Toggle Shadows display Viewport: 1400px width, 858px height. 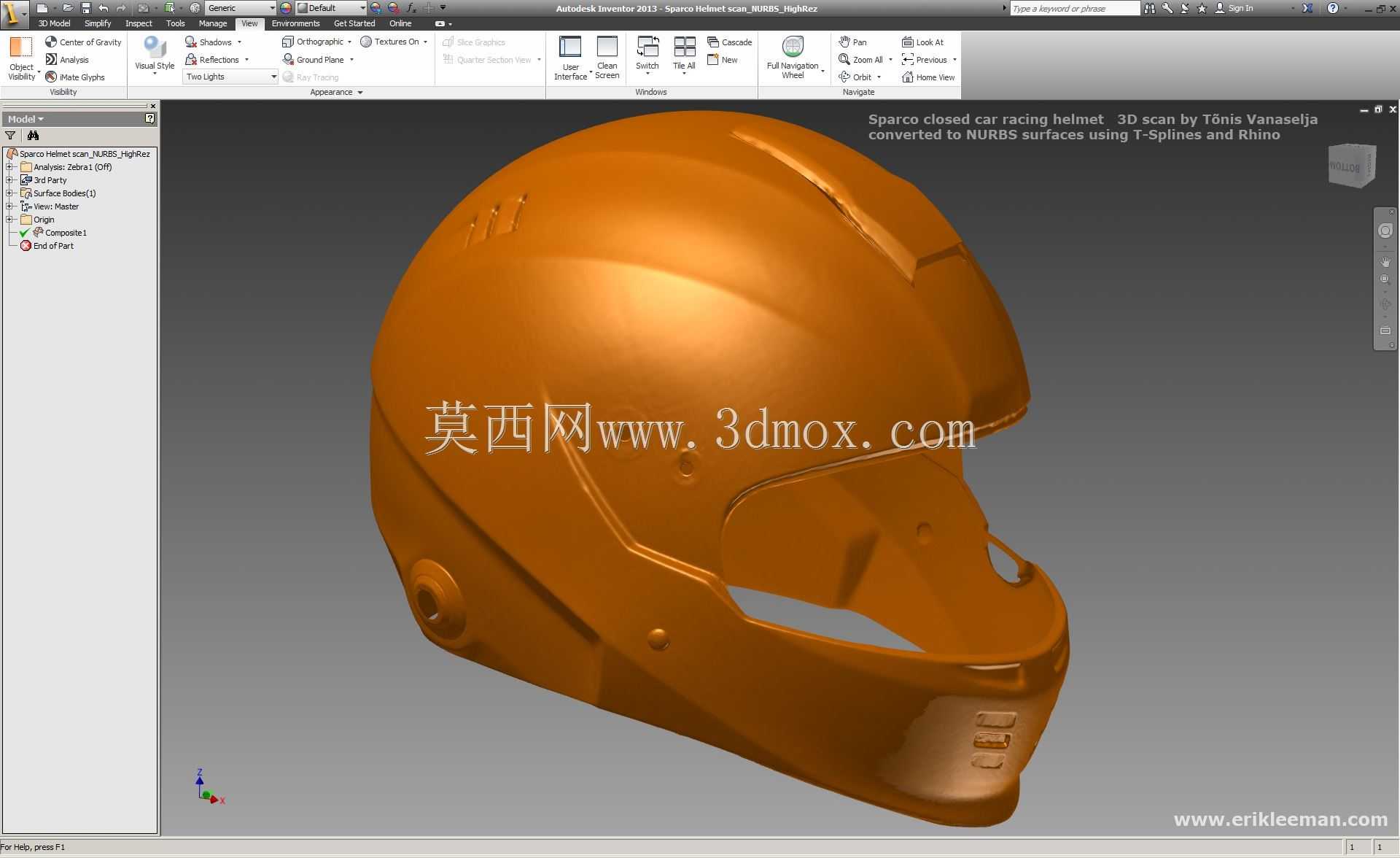tap(209, 42)
